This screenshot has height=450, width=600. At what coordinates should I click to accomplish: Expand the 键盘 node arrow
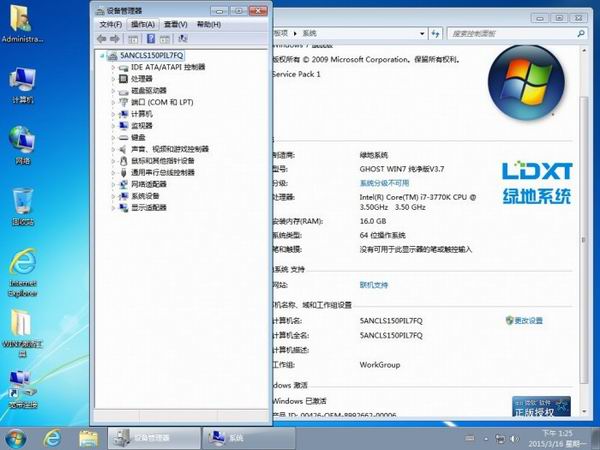pyautogui.click(x=113, y=137)
